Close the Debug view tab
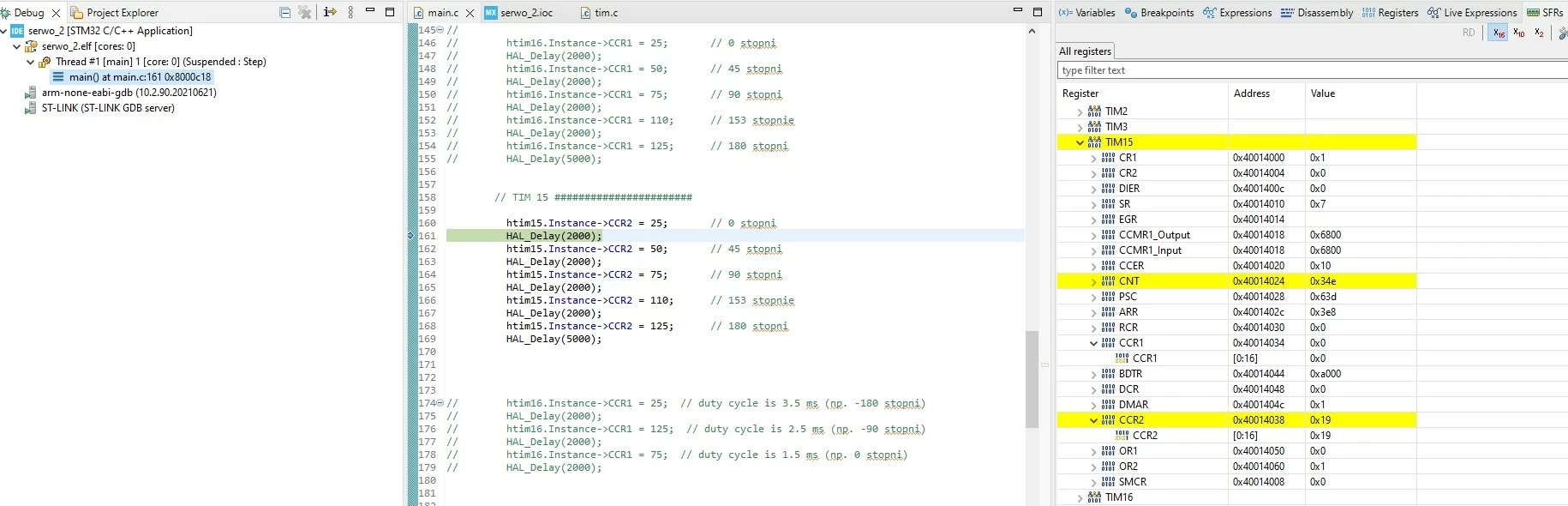Image resolution: width=1568 pixels, height=506 pixels. pos(56,13)
